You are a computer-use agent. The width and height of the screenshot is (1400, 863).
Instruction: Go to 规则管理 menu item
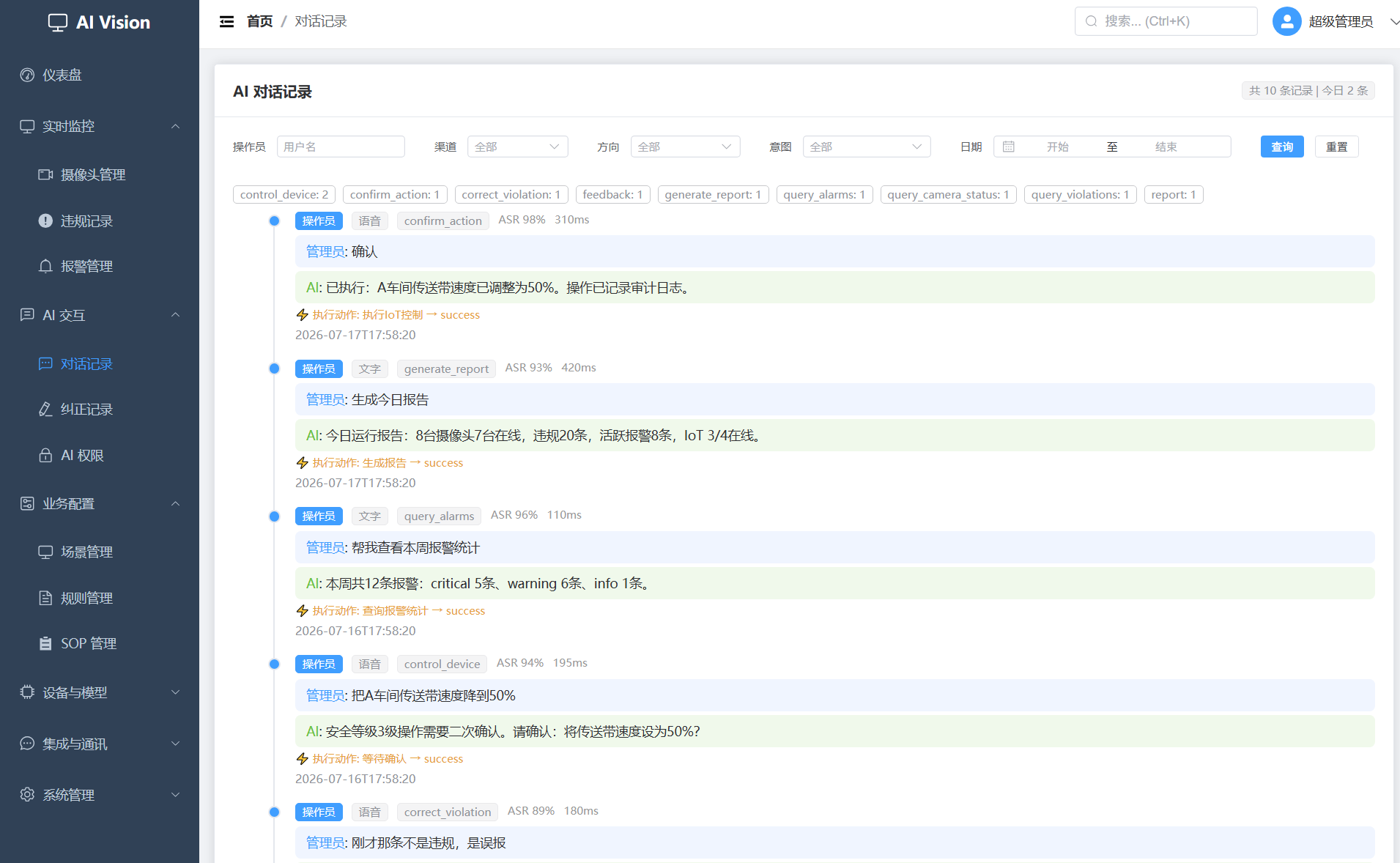tap(100, 598)
